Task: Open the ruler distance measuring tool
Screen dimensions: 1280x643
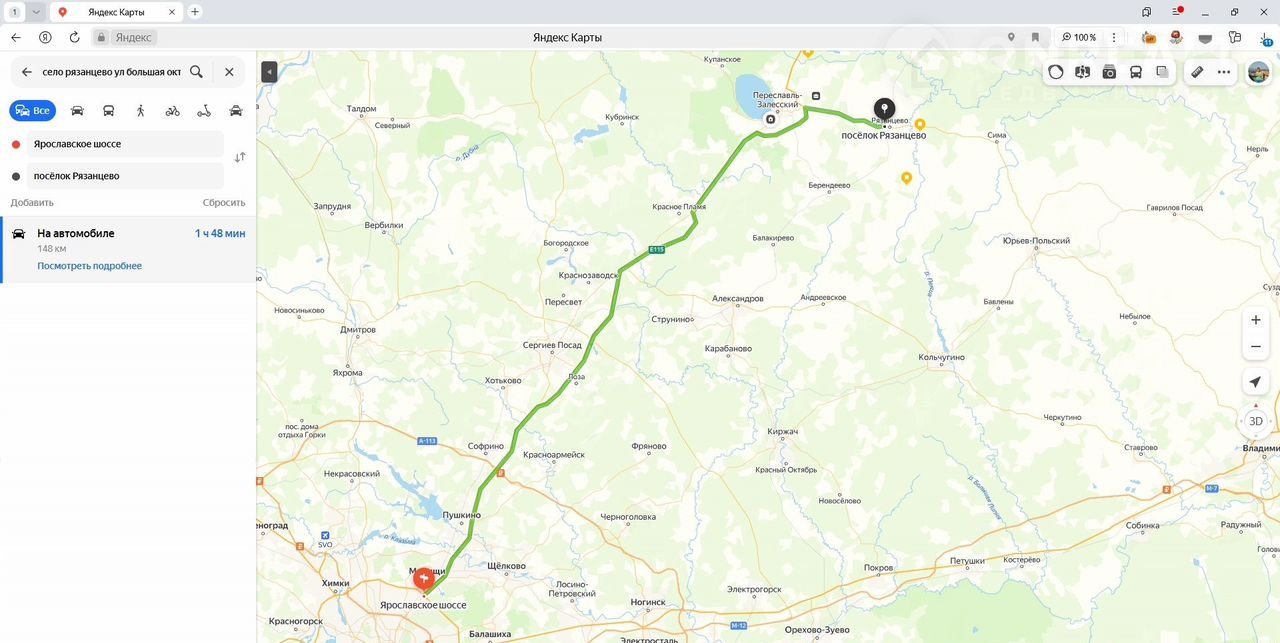Action: pyautogui.click(x=1197, y=72)
